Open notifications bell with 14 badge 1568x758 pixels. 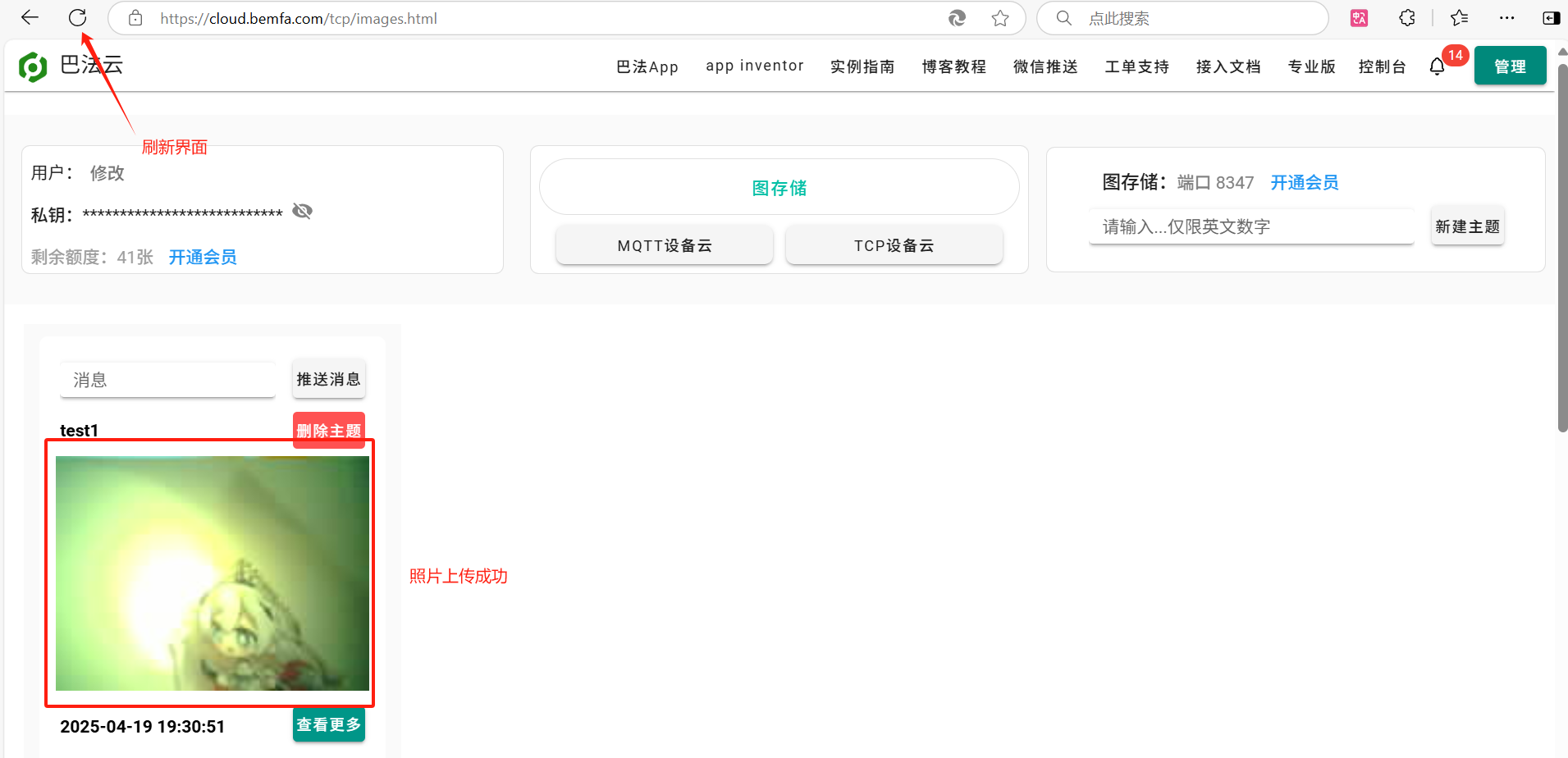(1438, 66)
